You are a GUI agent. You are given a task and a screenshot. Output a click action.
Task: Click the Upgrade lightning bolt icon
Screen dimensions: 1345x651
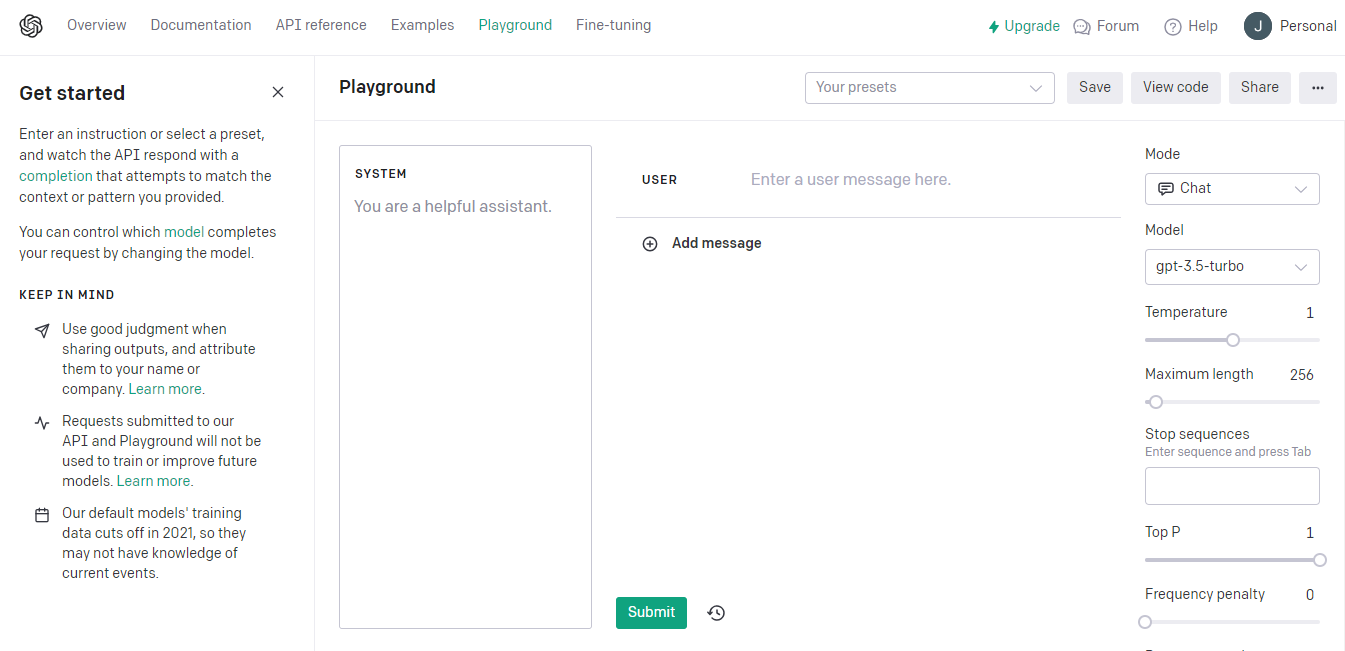[993, 27]
